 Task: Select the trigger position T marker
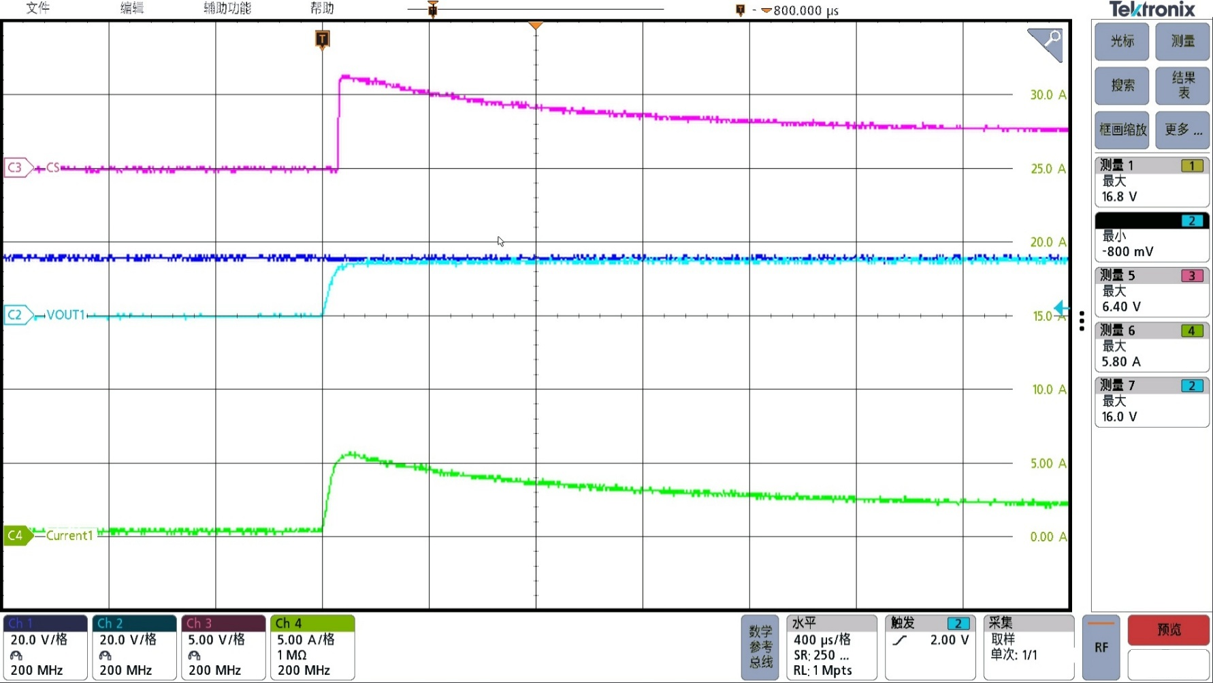click(322, 39)
